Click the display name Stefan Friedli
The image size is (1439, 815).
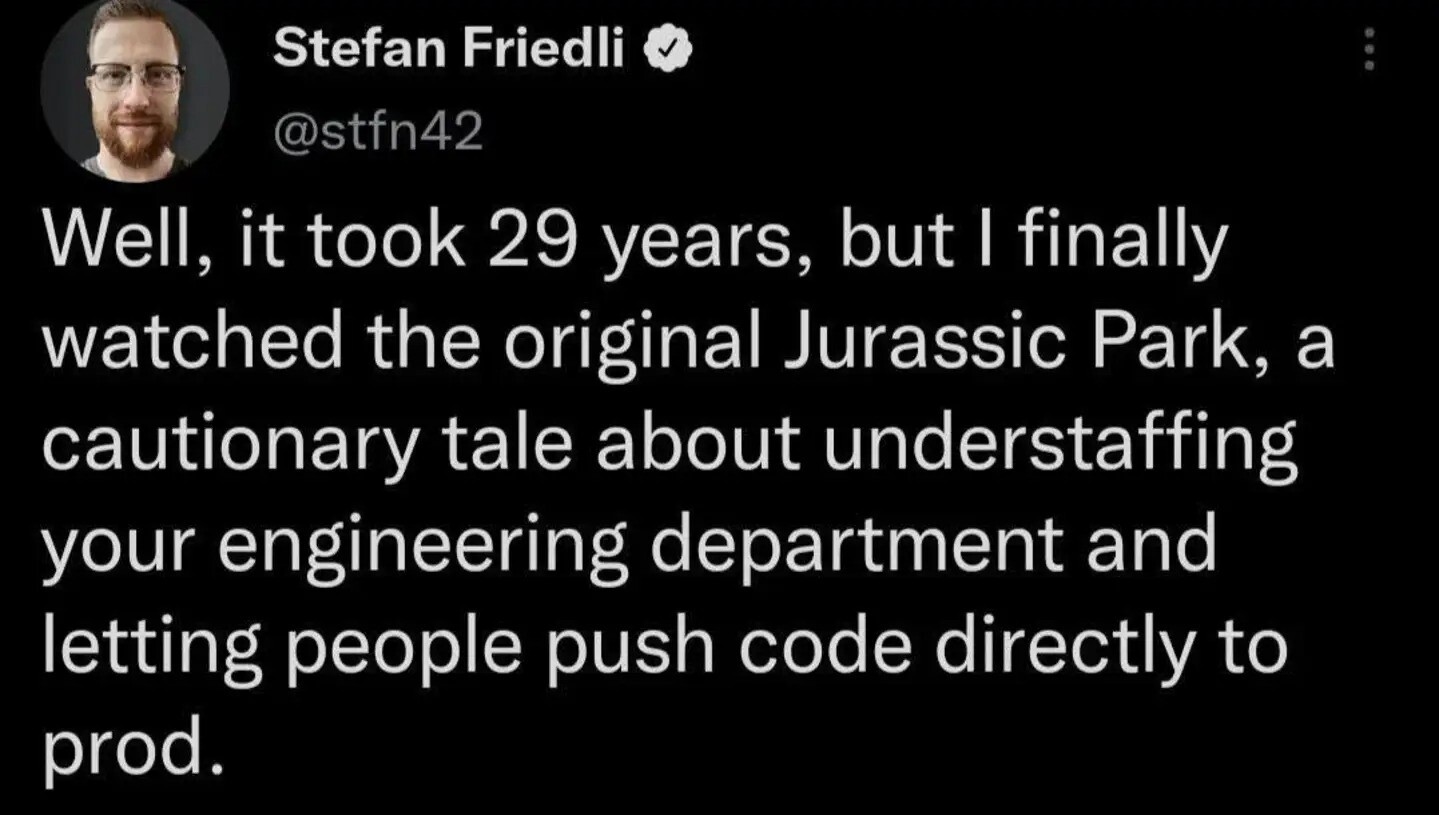447,48
